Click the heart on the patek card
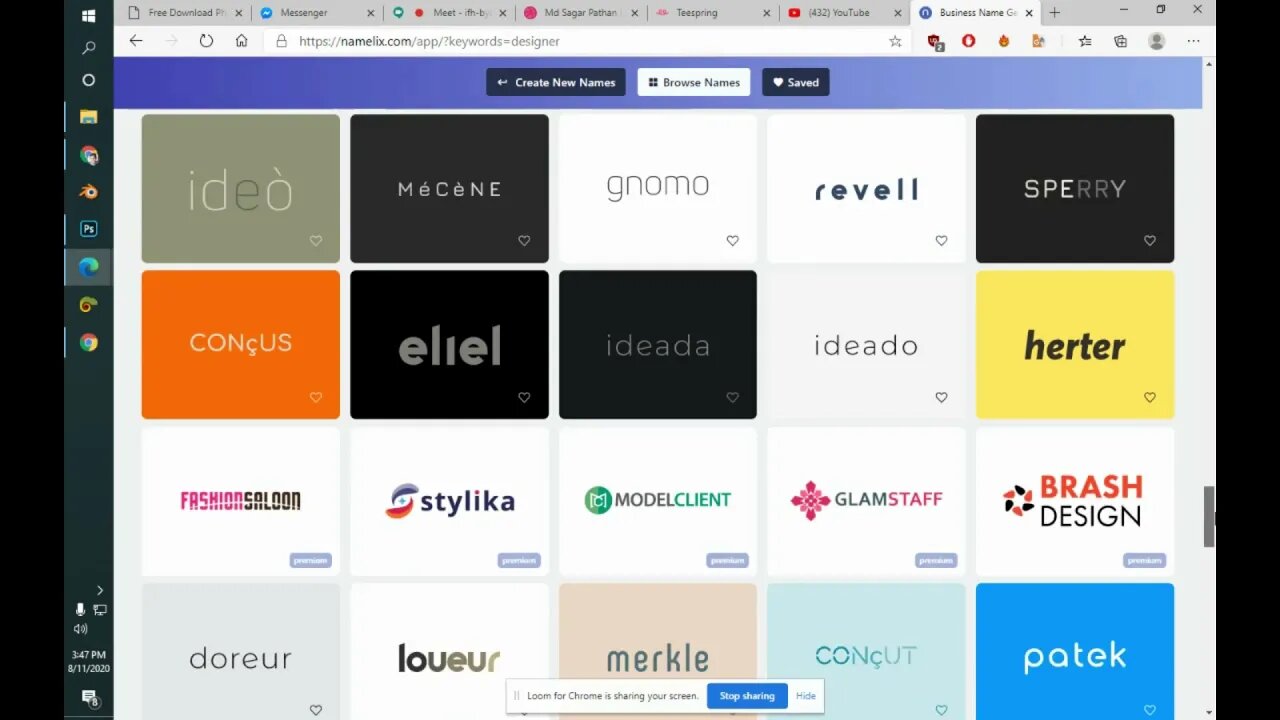This screenshot has height=720, width=1280. [1150, 710]
